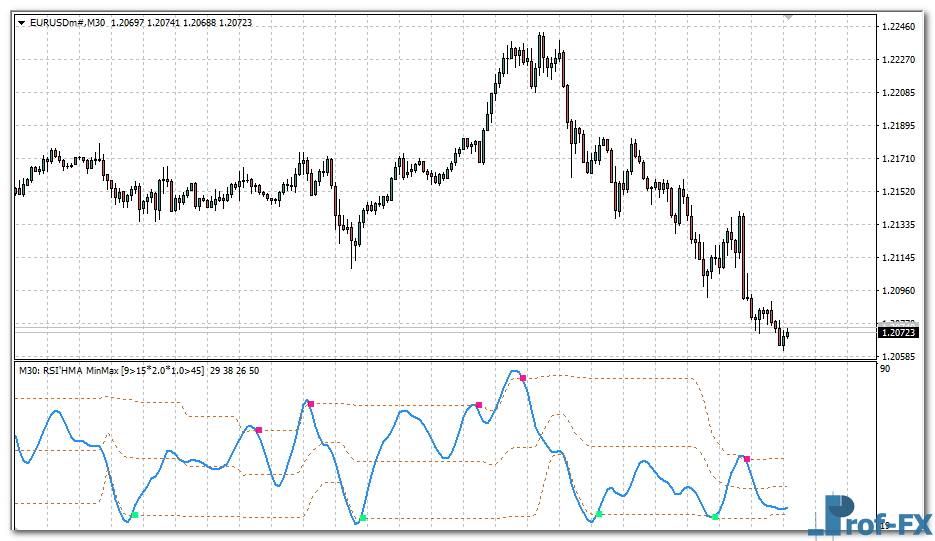Click the second pink marker from left
Screen dimensions: 935x541
click(x=311, y=404)
